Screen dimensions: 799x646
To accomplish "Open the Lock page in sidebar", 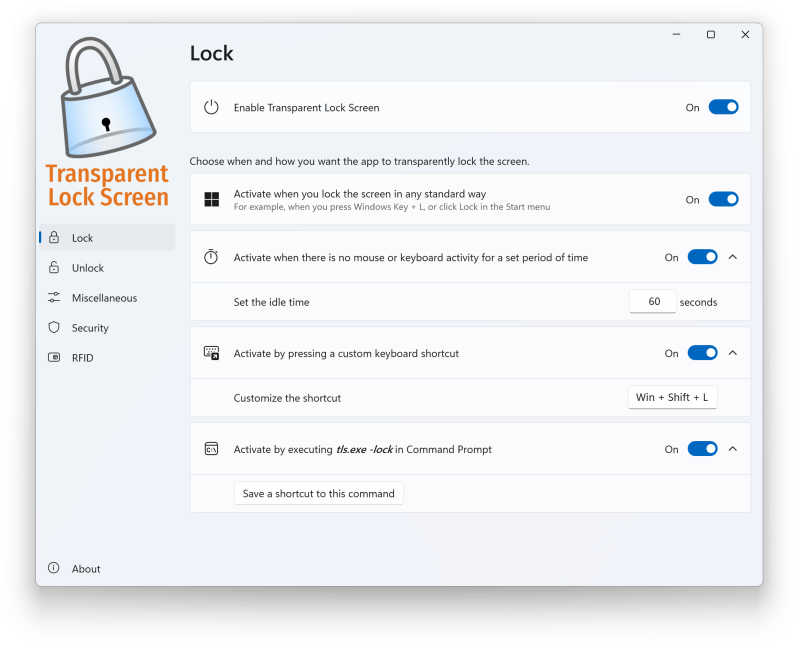I will point(108,237).
